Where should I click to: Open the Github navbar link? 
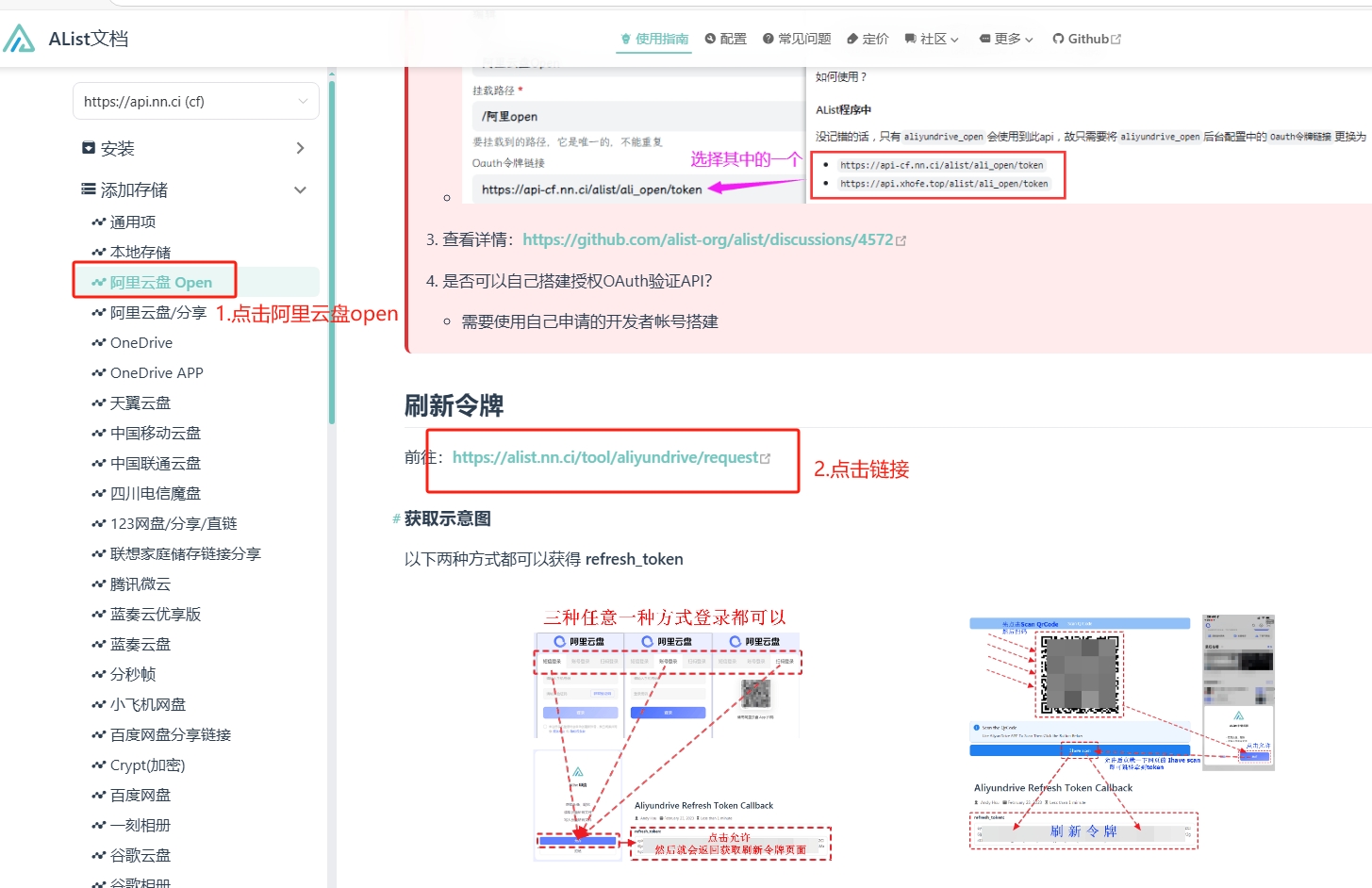click(1087, 39)
